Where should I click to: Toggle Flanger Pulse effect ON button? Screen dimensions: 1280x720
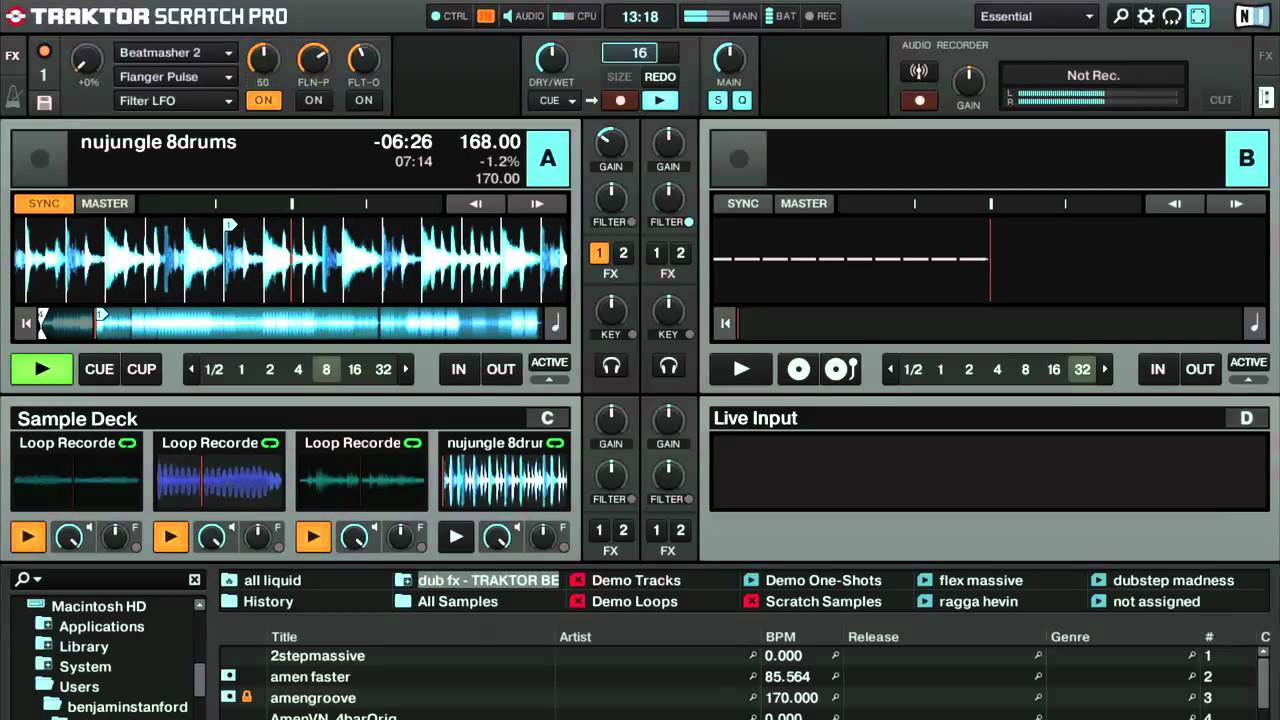pos(313,100)
